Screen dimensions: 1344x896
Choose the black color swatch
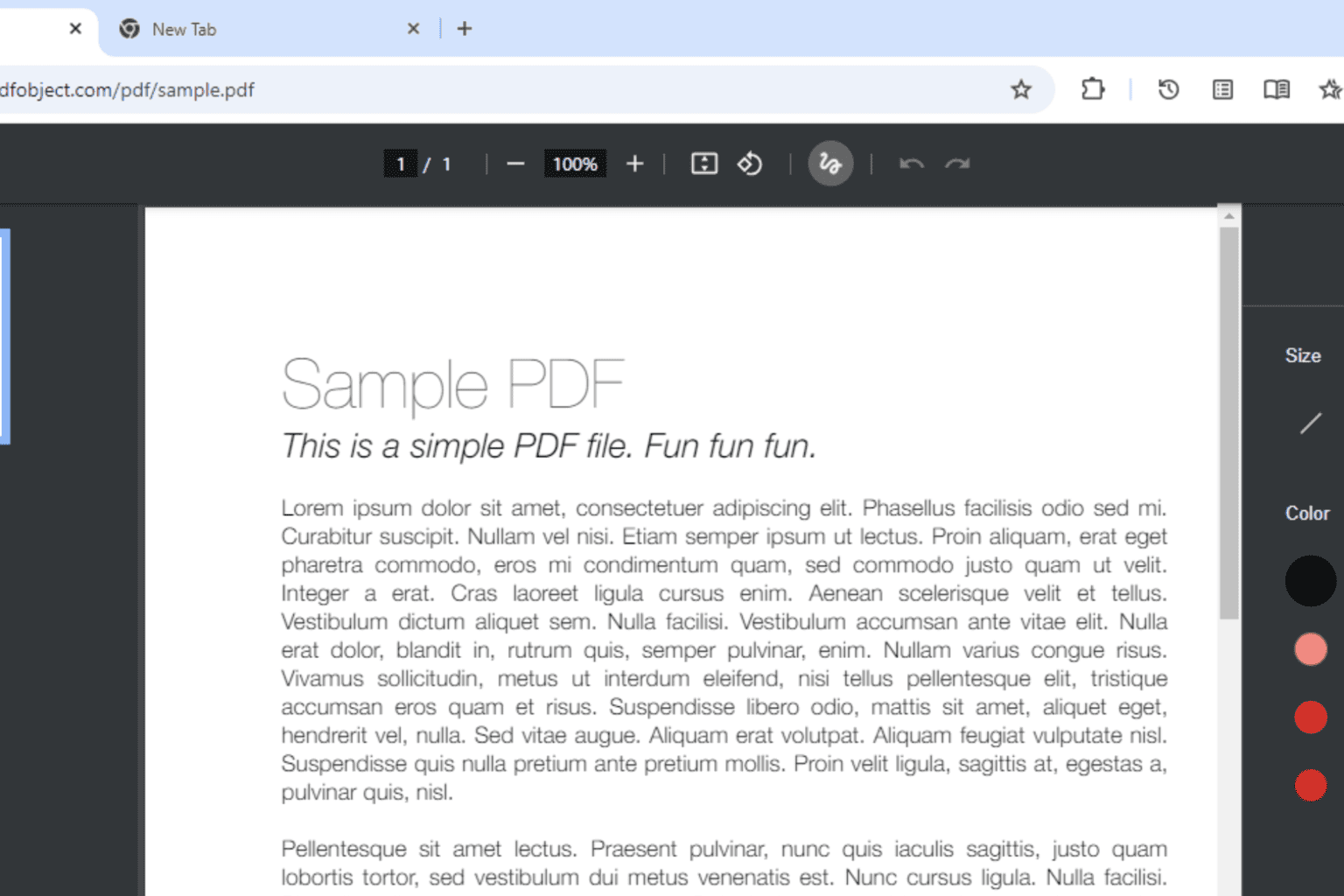pos(1310,581)
